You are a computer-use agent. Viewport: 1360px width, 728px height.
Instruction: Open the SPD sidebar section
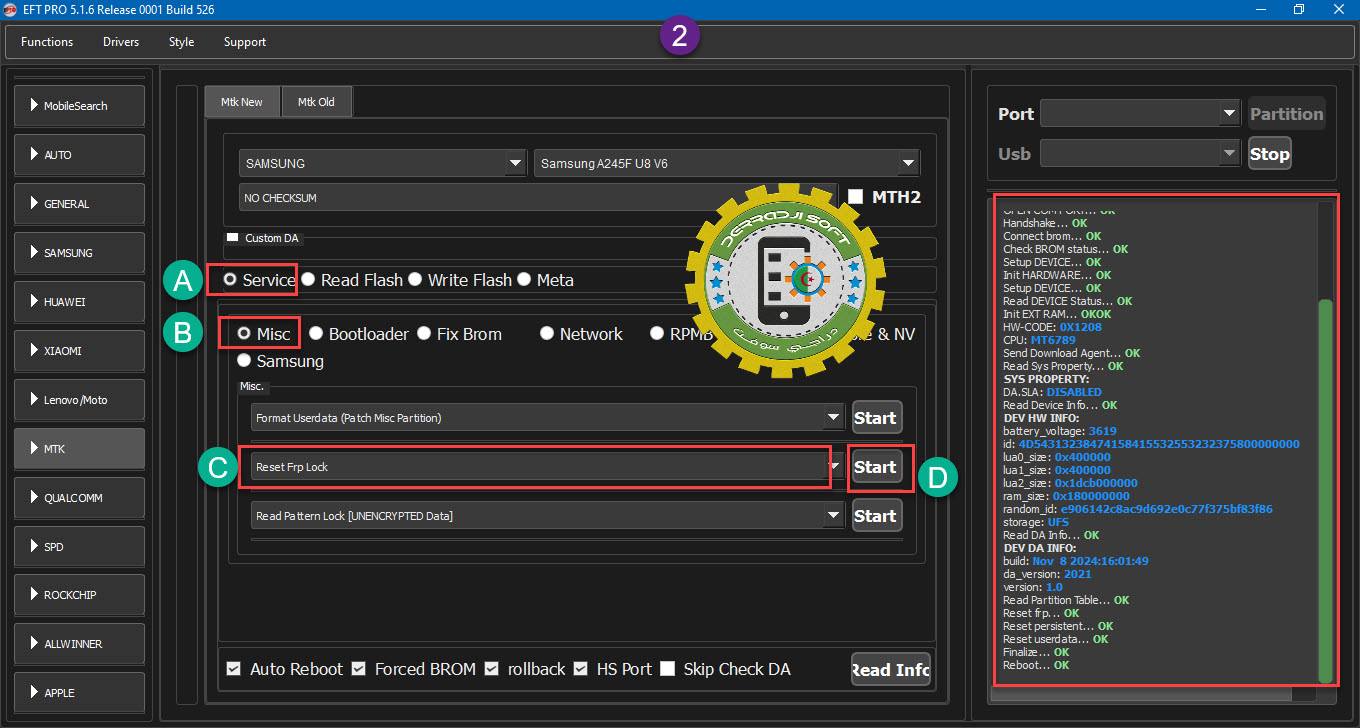point(79,547)
